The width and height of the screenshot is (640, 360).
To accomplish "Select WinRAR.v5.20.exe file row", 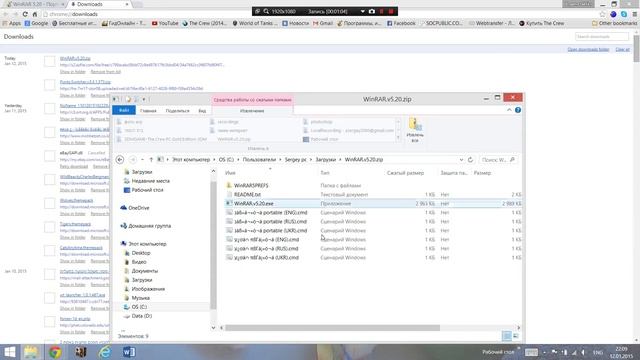I will (373, 203).
